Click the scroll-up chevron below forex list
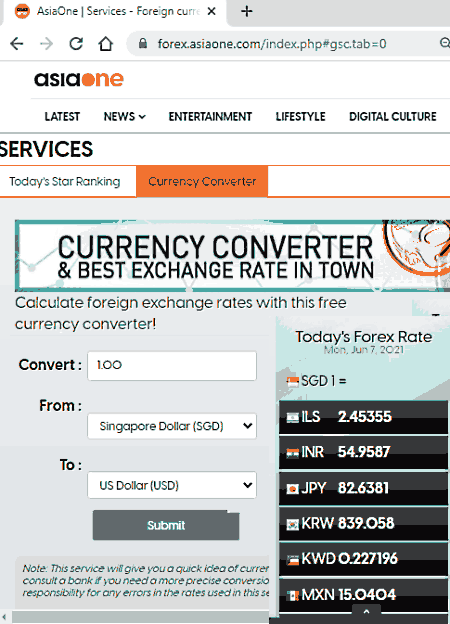This screenshot has width=450, height=624. [366, 611]
